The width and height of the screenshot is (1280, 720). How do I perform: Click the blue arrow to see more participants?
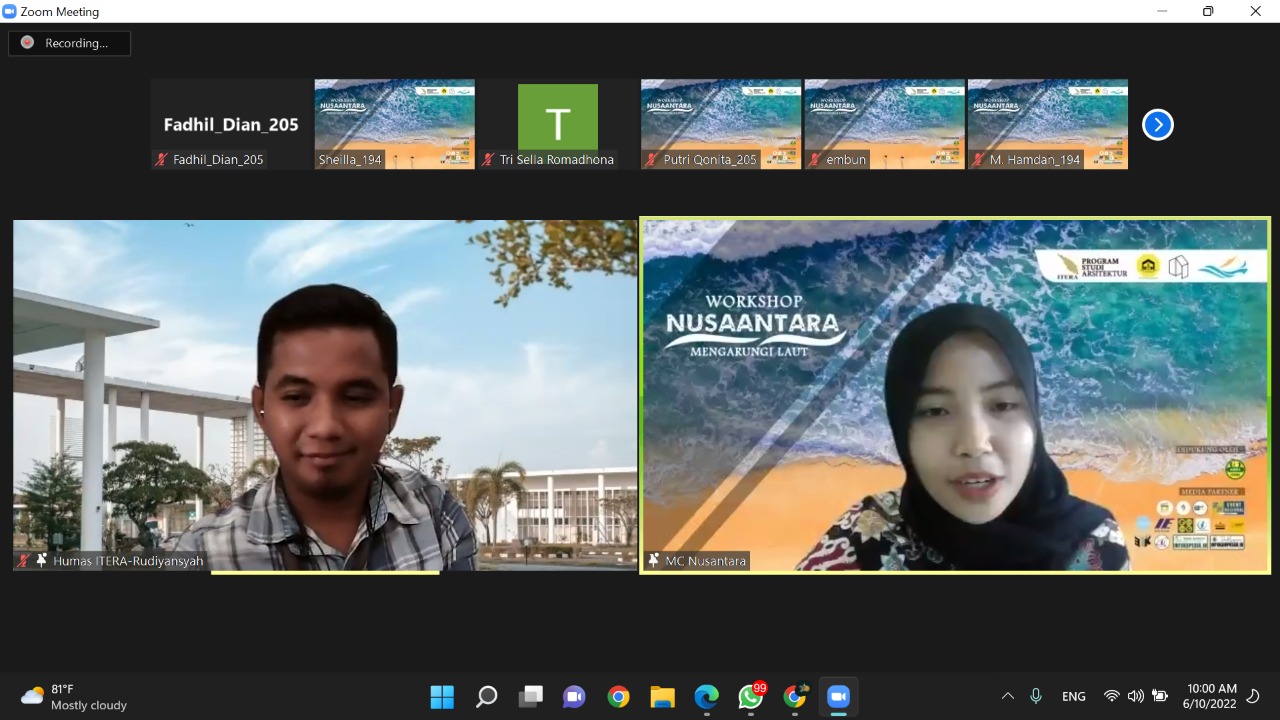point(1157,124)
